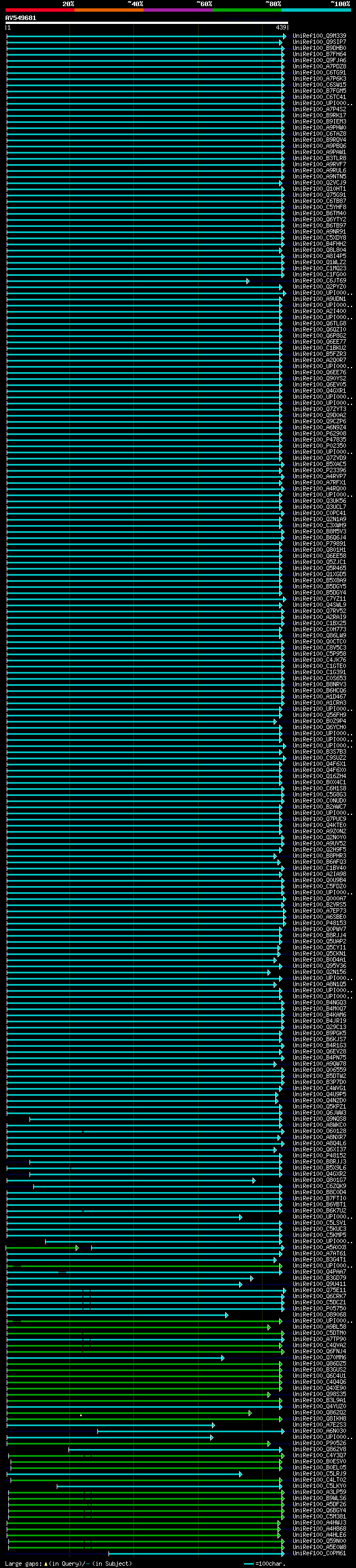The image size is (356, 1568).
Task: Select label UniRef100_P47835
Action: pyautogui.click(x=319, y=440)
